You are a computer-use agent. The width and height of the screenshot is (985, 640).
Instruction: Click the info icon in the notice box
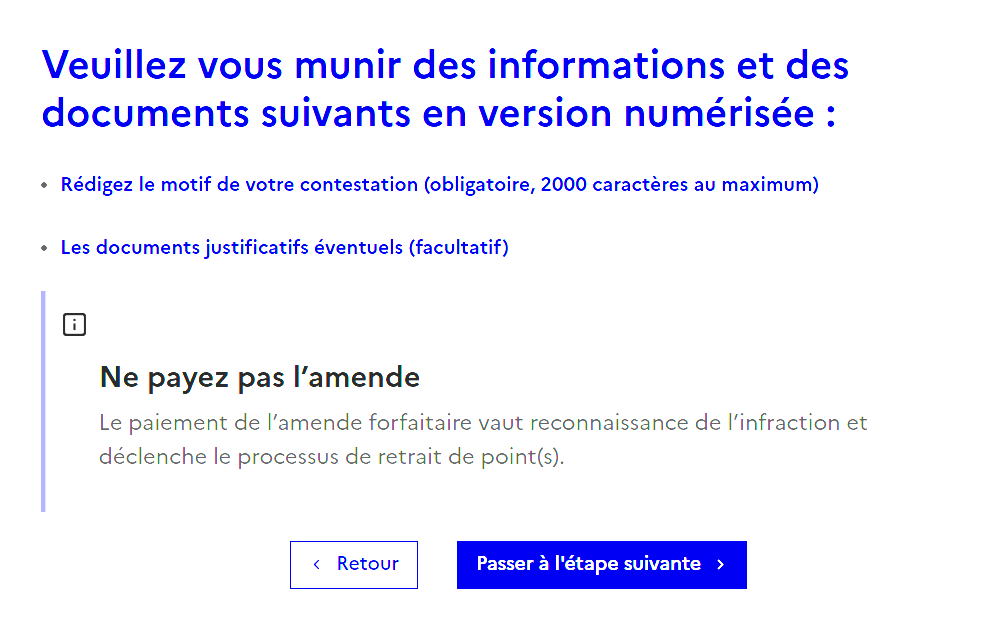pos(74,325)
